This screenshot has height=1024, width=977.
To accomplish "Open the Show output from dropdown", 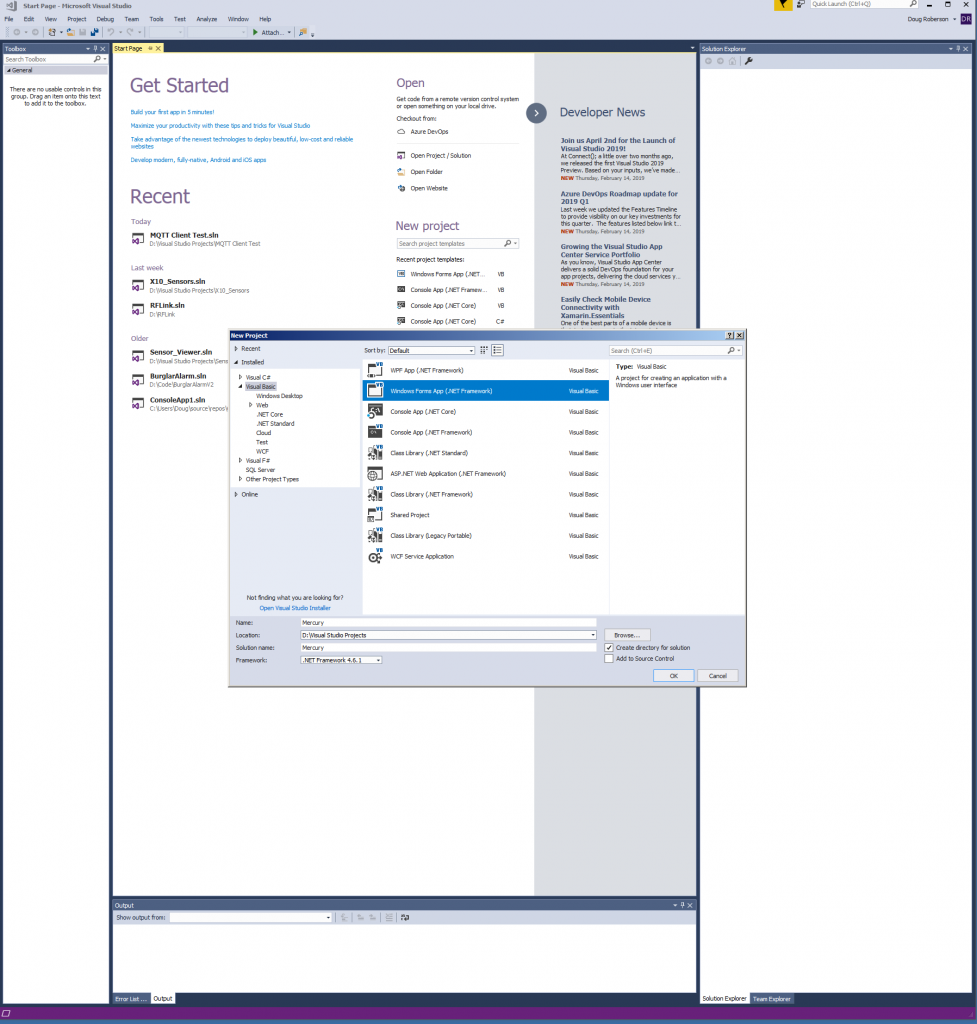I will point(251,918).
